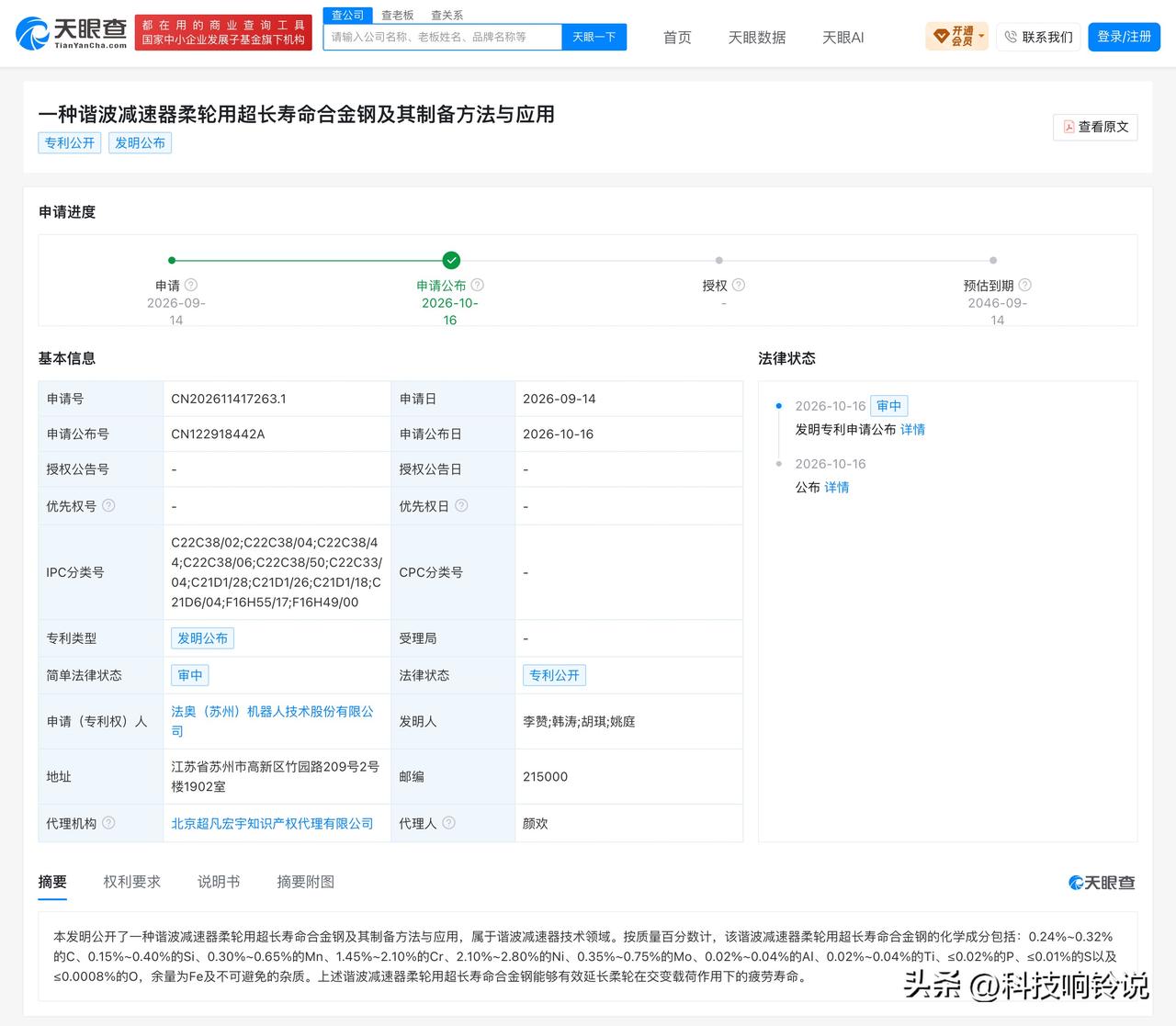Viewport: 1176px width, 1026px height.
Task: Click the 专利公开 tag in 法律状态 row
Action: [555, 675]
